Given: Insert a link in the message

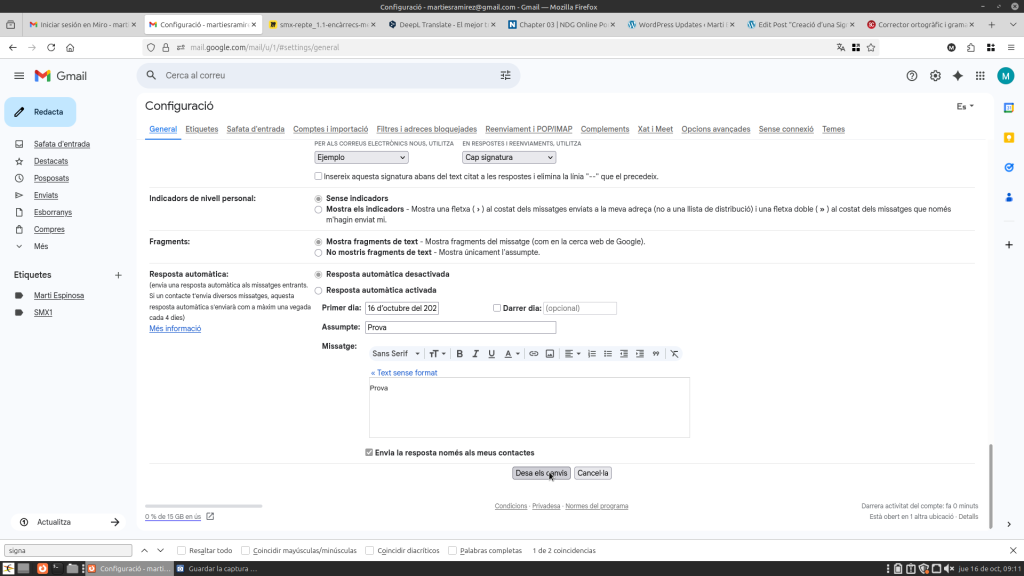Looking at the screenshot, I should tap(534, 354).
